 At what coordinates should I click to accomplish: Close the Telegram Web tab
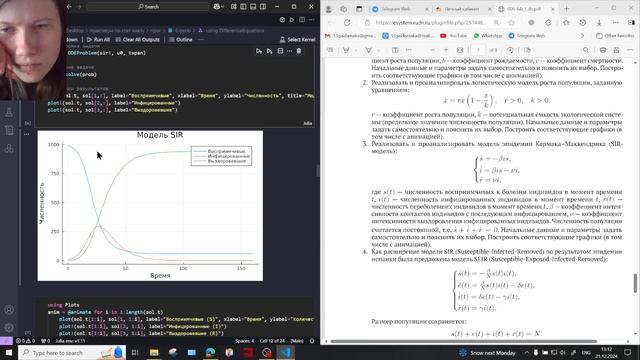coord(427,9)
